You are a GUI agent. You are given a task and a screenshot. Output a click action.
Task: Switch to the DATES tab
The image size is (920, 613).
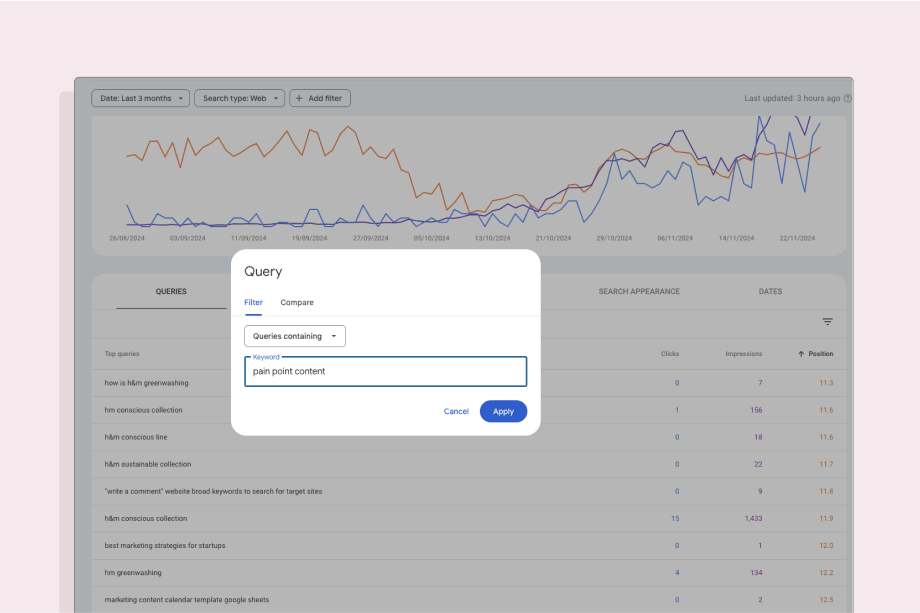pos(770,291)
